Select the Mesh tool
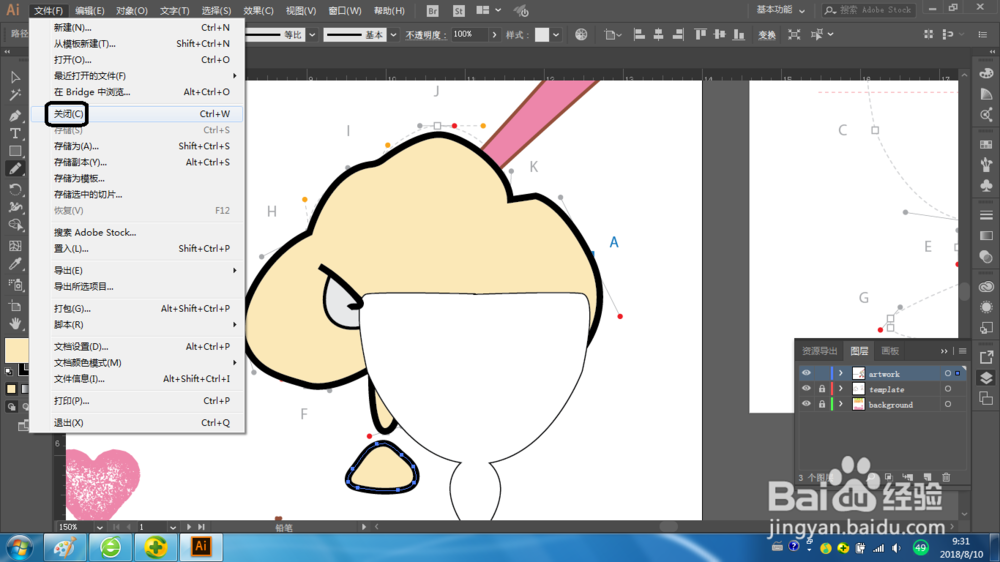 tap(15, 246)
